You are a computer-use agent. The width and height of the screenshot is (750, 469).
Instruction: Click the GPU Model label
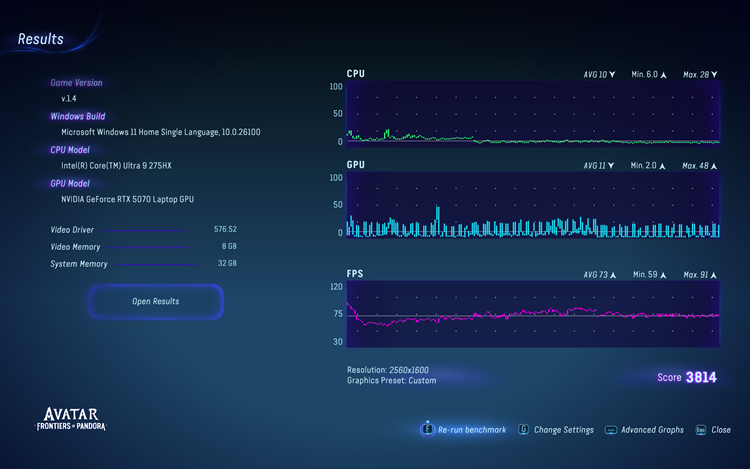pyautogui.click(x=70, y=184)
